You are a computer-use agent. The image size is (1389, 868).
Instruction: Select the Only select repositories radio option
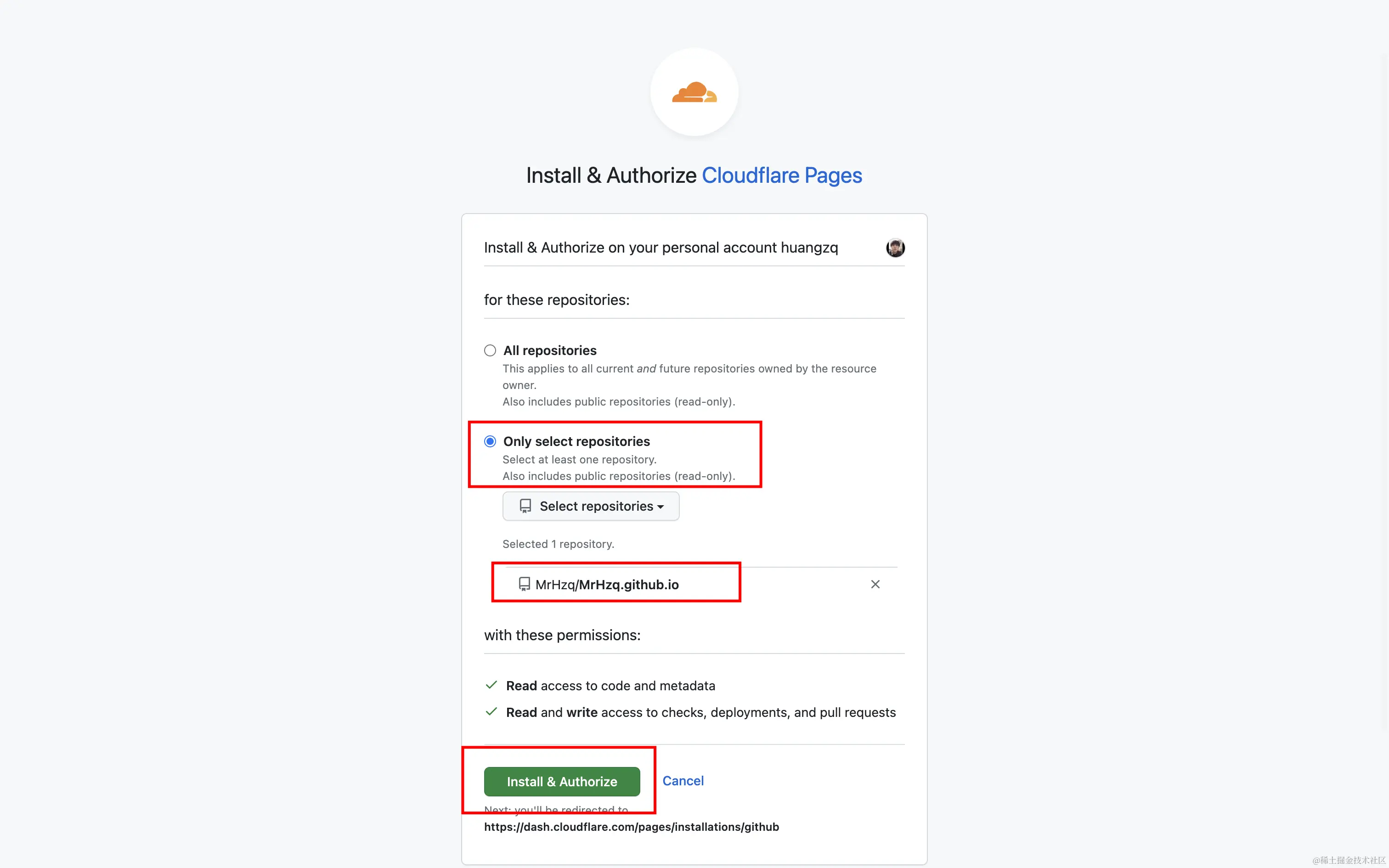490,441
